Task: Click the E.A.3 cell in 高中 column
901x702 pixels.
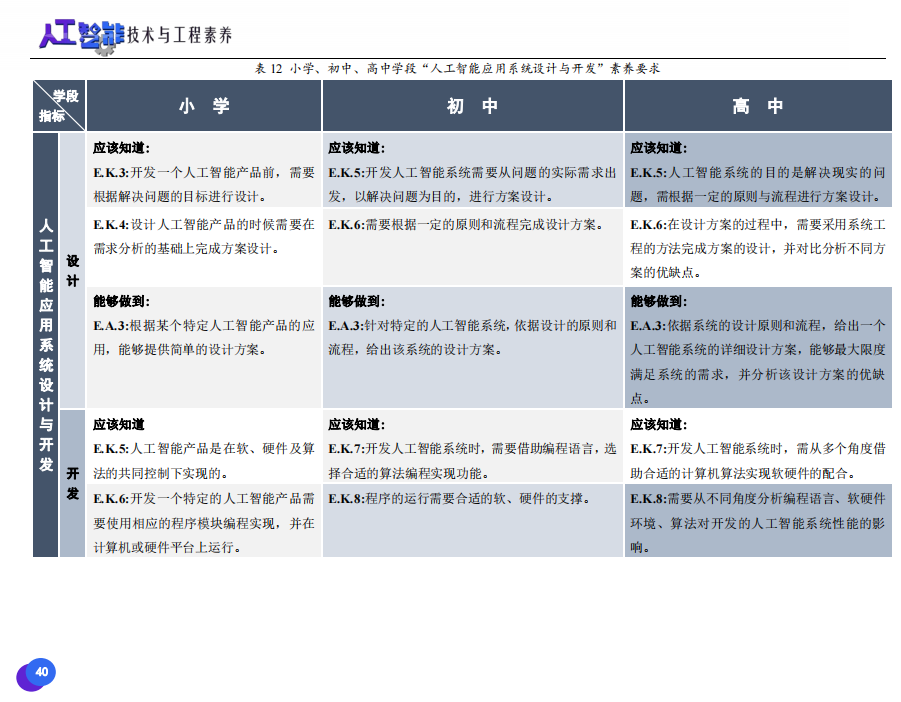Action: pos(757,349)
